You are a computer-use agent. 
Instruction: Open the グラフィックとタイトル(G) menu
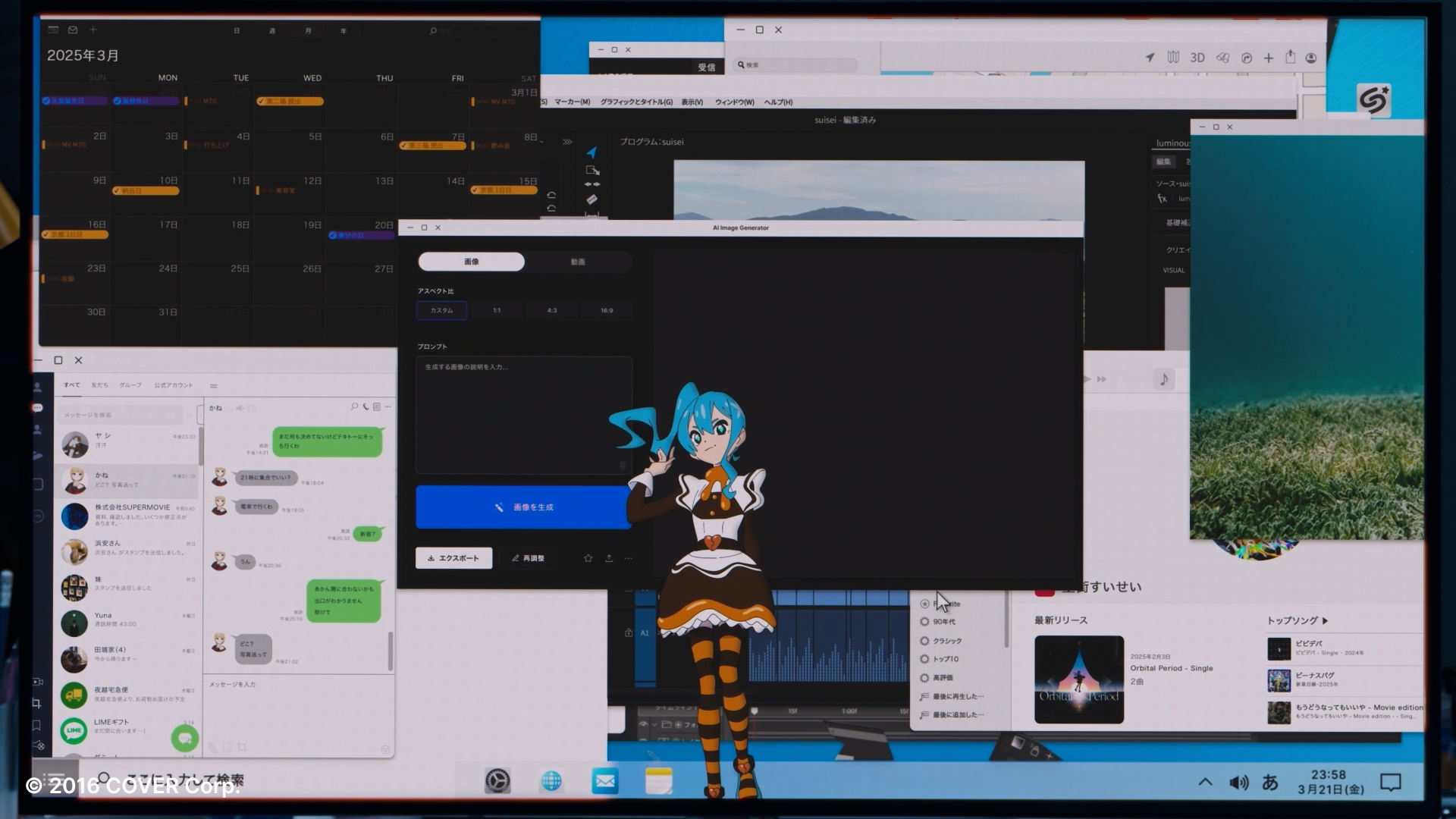(x=636, y=102)
